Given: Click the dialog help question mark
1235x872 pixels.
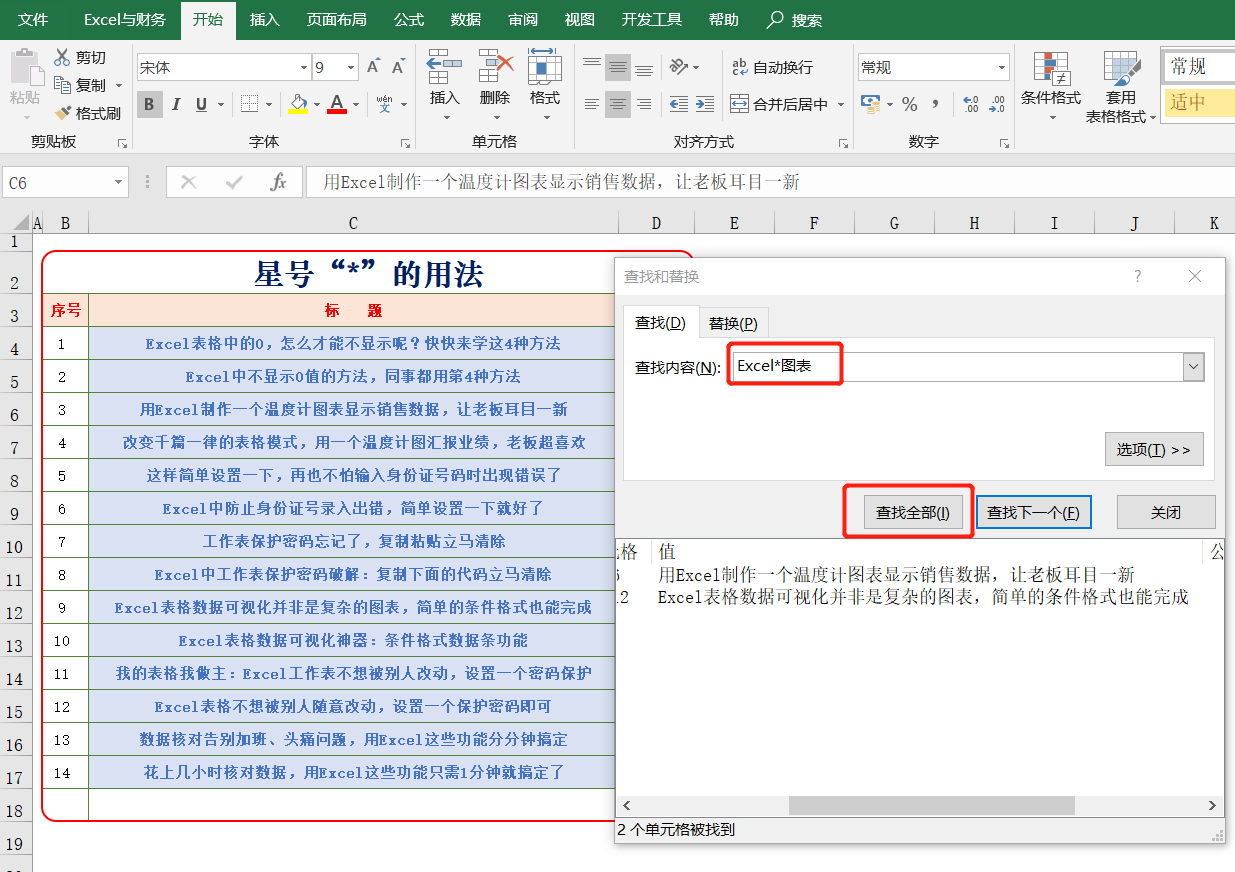Looking at the screenshot, I should (1137, 277).
